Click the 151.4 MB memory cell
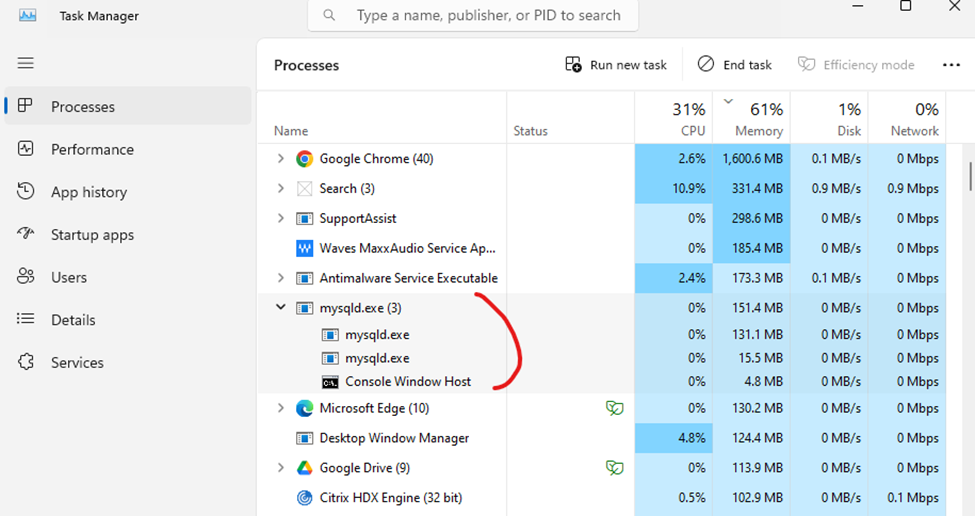975x516 pixels. [751, 308]
